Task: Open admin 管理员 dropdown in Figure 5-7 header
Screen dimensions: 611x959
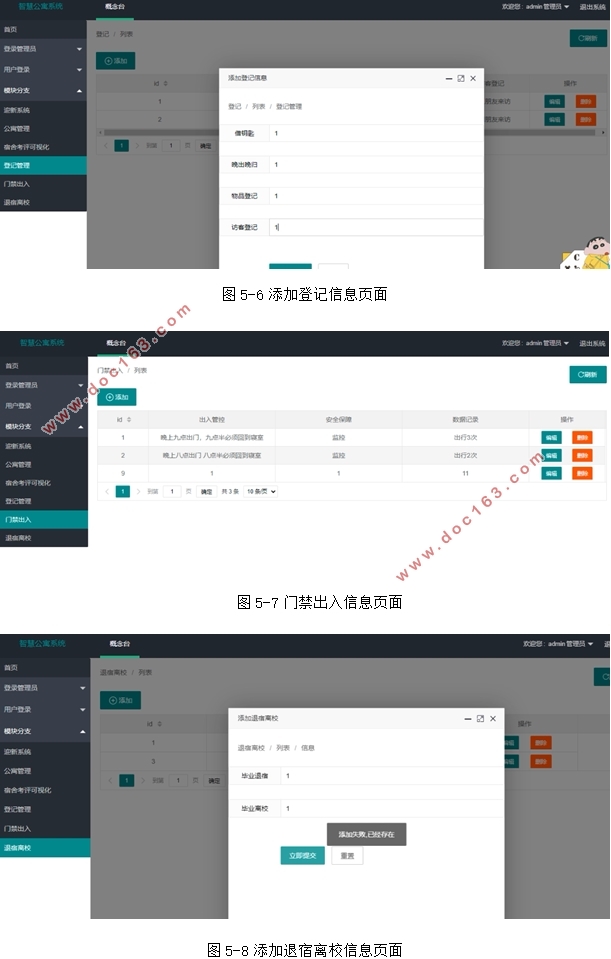Action: [536, 343]
